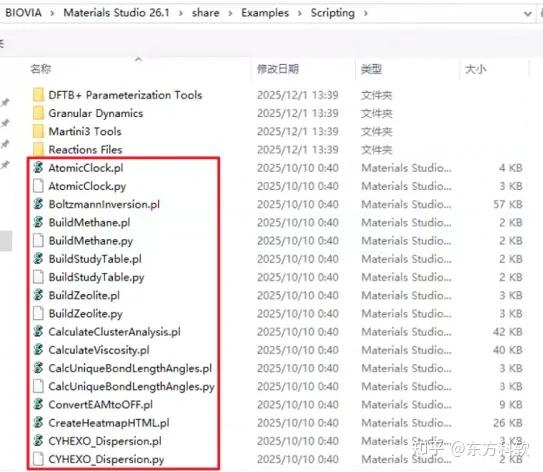
Task: Click the 26 KB size of CreateHeatmapHTML.pl
Action: point(508,423)
